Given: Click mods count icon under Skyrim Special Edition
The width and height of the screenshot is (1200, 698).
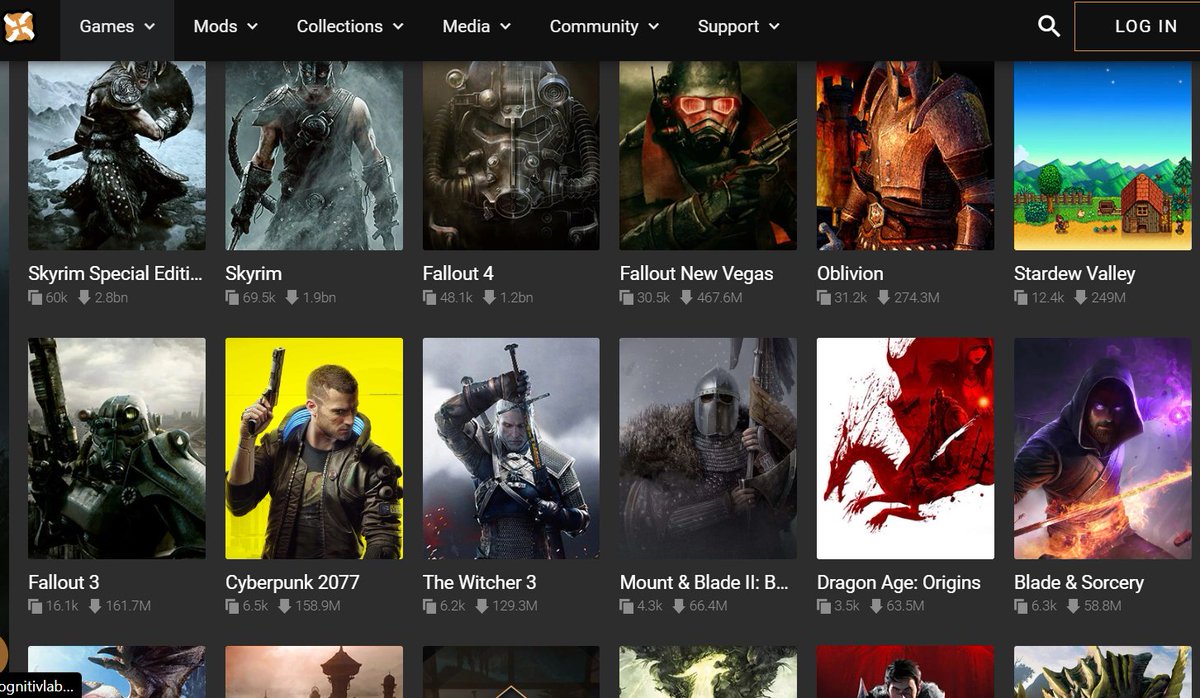Looking at the screenshot, I should point(35,298).
